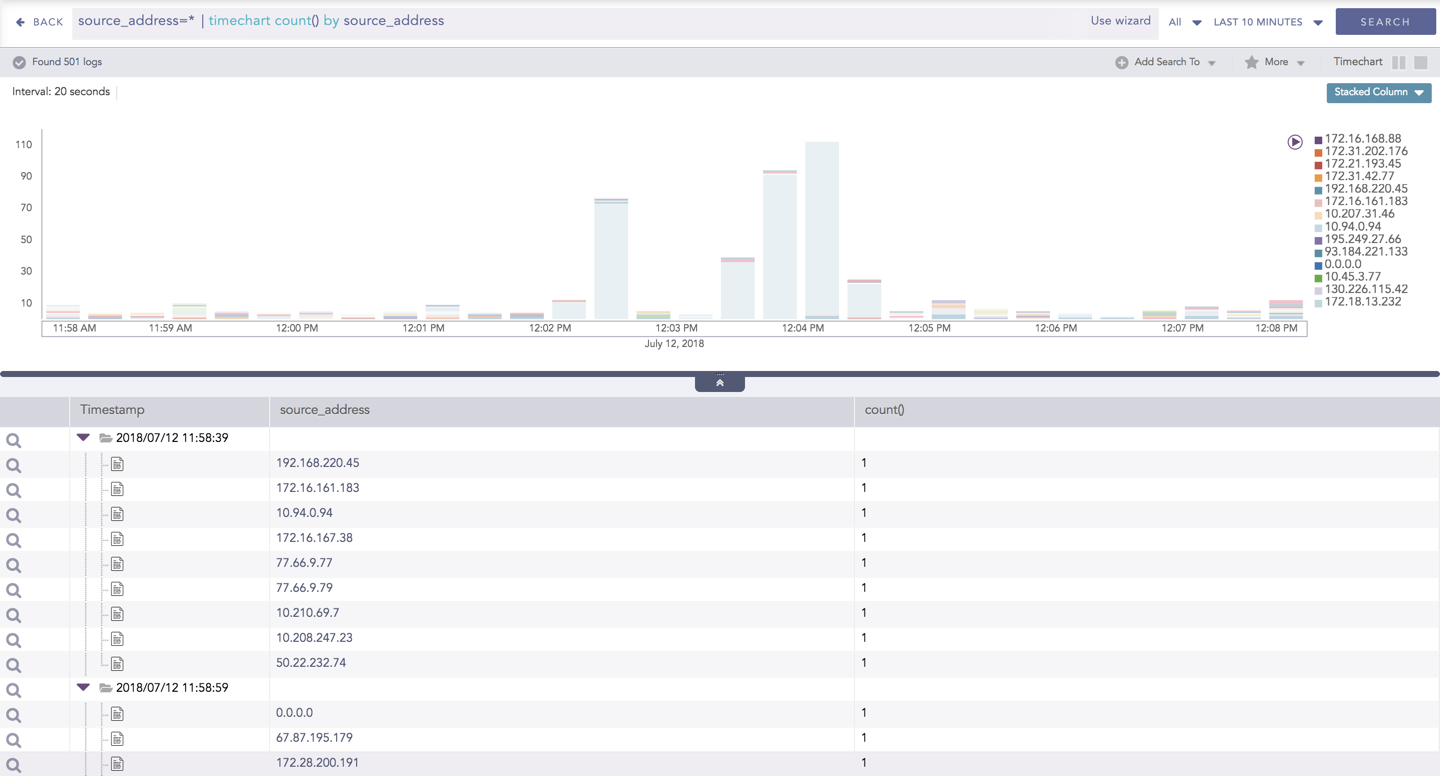Click document icon in 67.87.195.179 row
The image size is (1440, 776).
117,739
